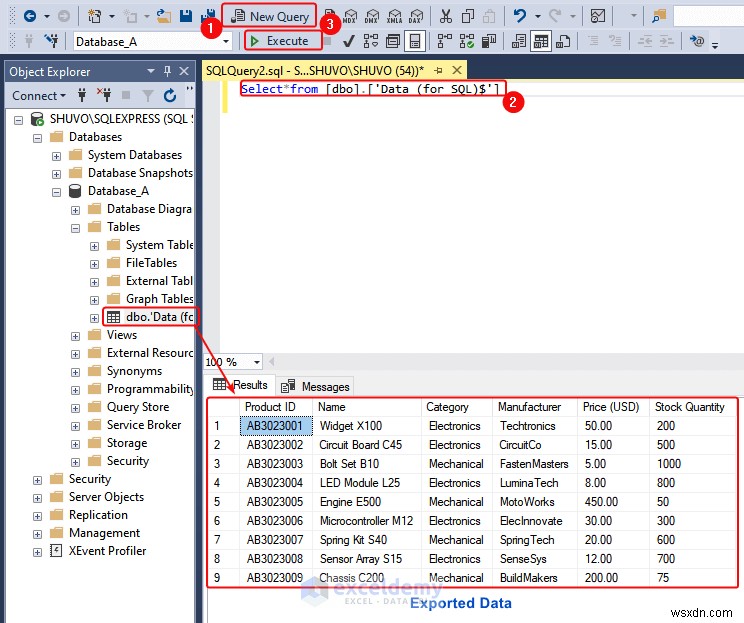Open a new DAX query
Screen dimensions: 744x623
(x=416, y=17)
